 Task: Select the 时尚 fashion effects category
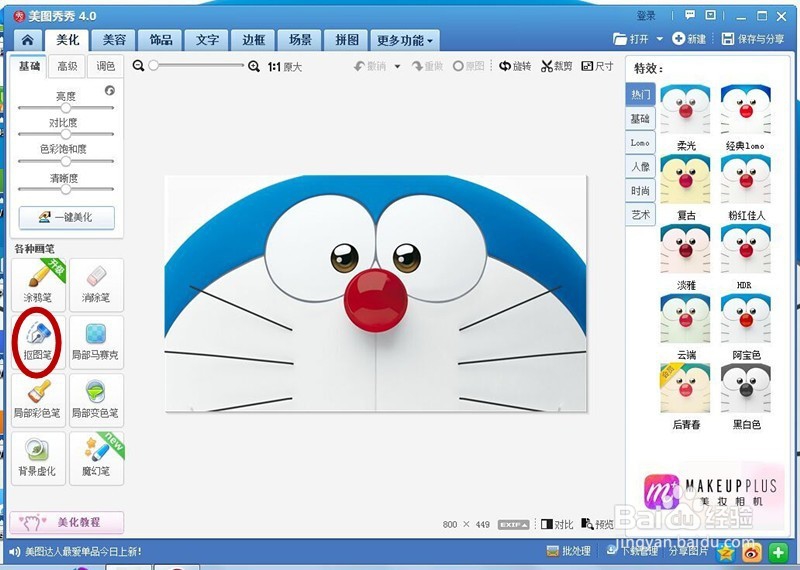pos(640,191)
